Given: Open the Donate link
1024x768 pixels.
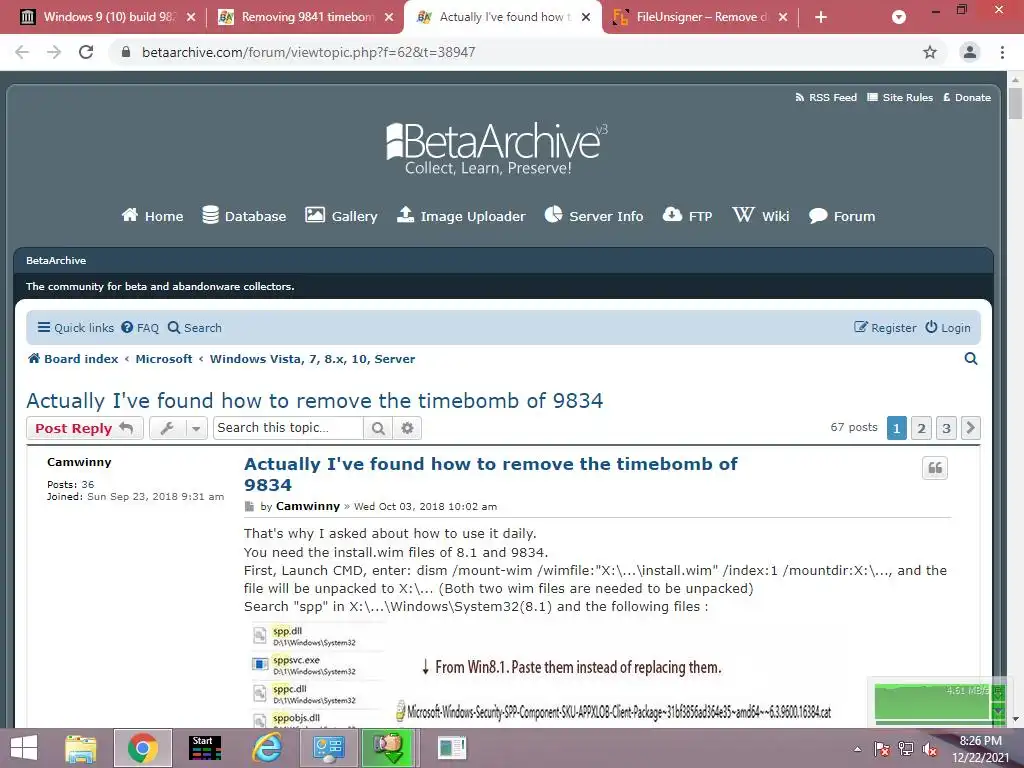Looking at the screenshot, I should pos(967,97).
